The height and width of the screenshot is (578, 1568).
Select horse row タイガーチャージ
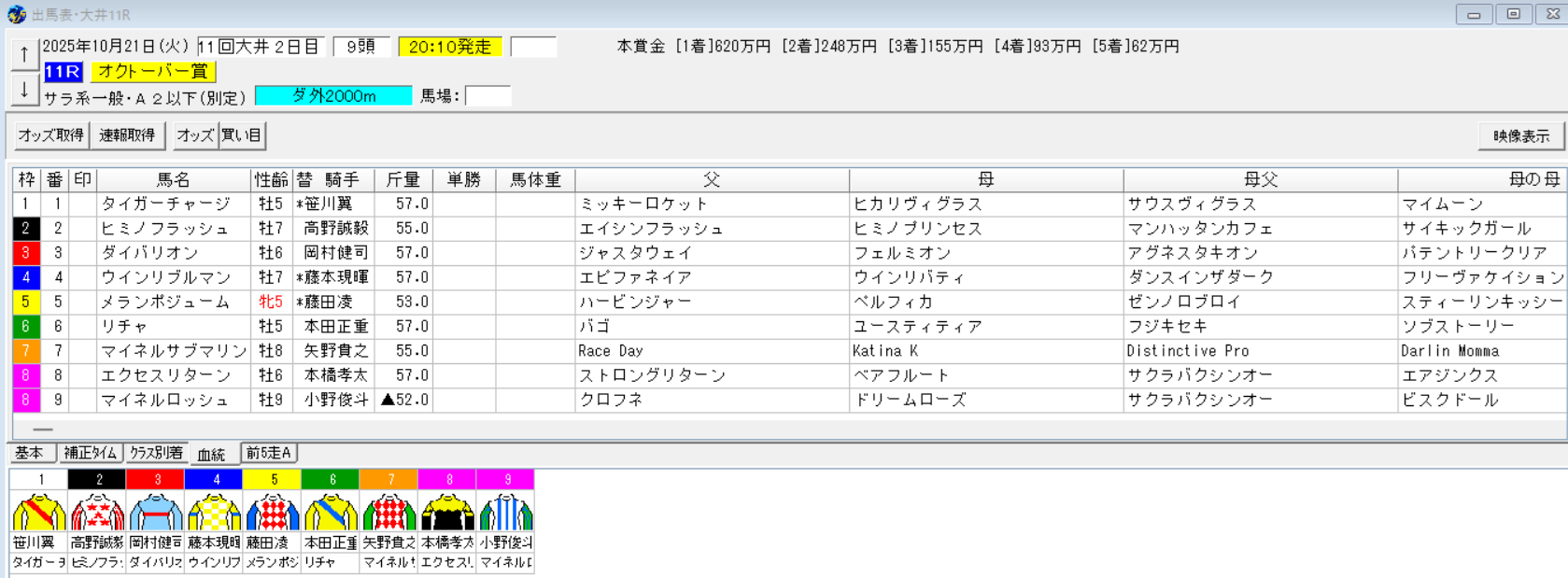[x=166, y=204]
